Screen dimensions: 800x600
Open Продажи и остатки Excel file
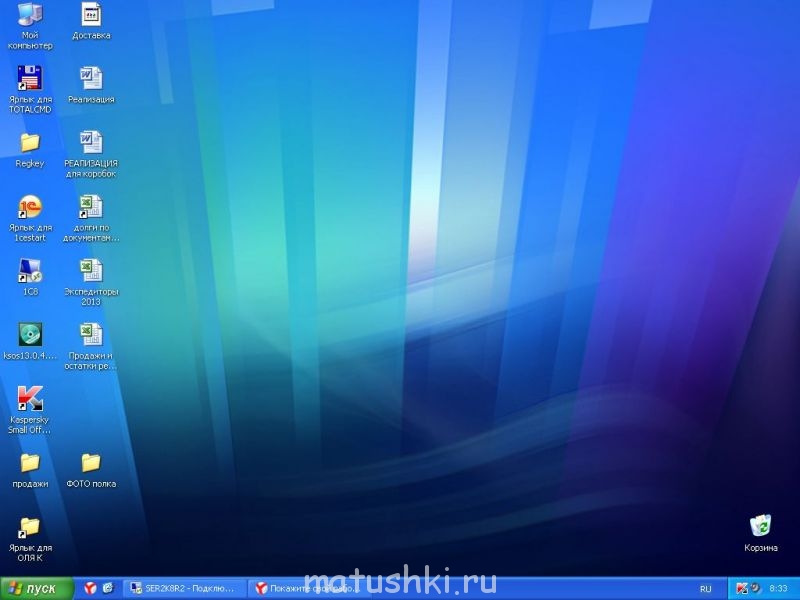tap(91, 334)
